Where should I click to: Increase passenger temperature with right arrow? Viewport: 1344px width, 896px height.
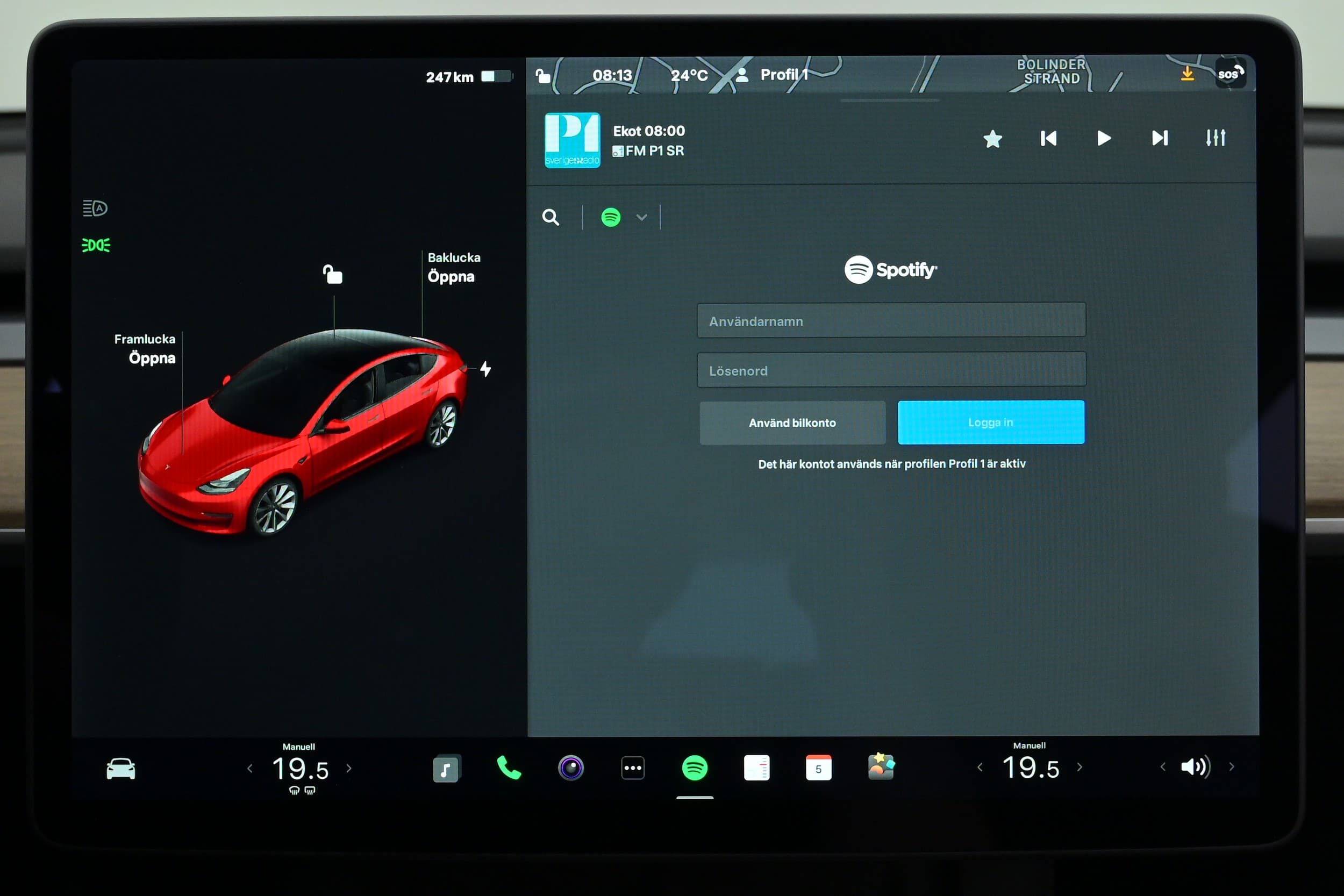[1080, 768]
